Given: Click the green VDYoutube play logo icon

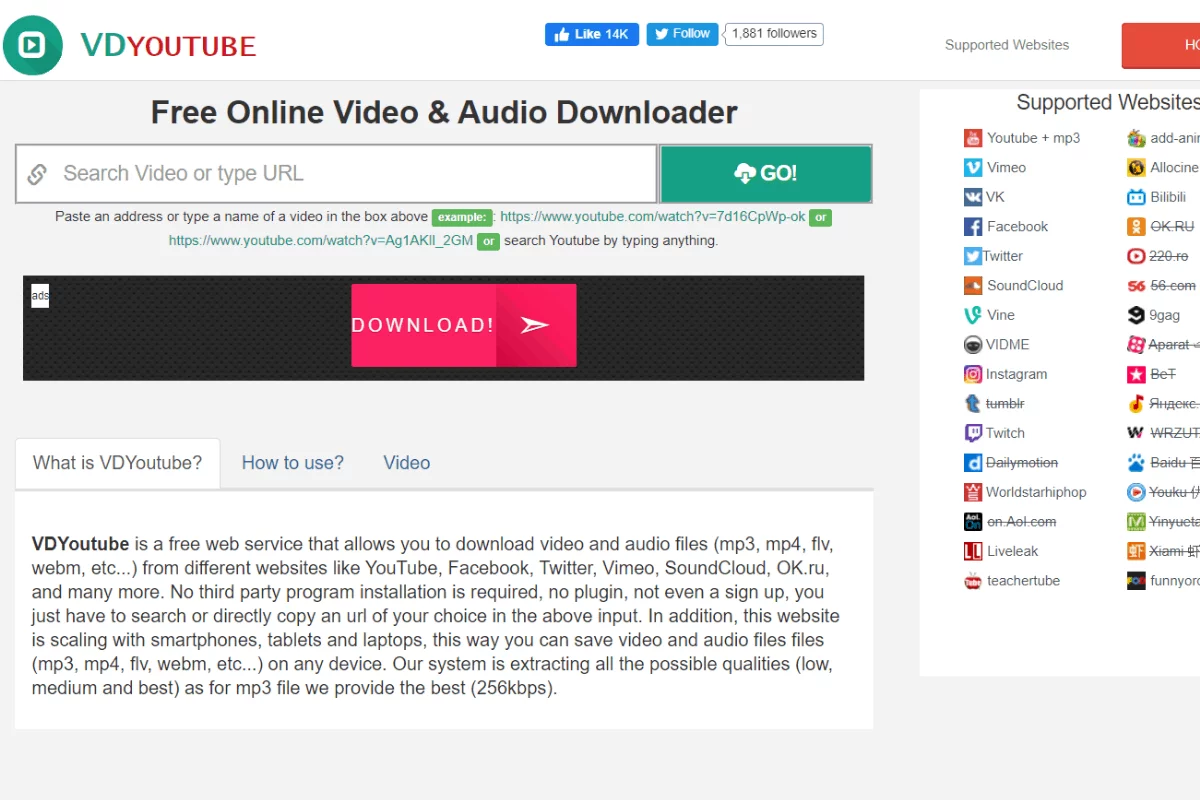Looking at the screenshot, I should pos(33,45).
